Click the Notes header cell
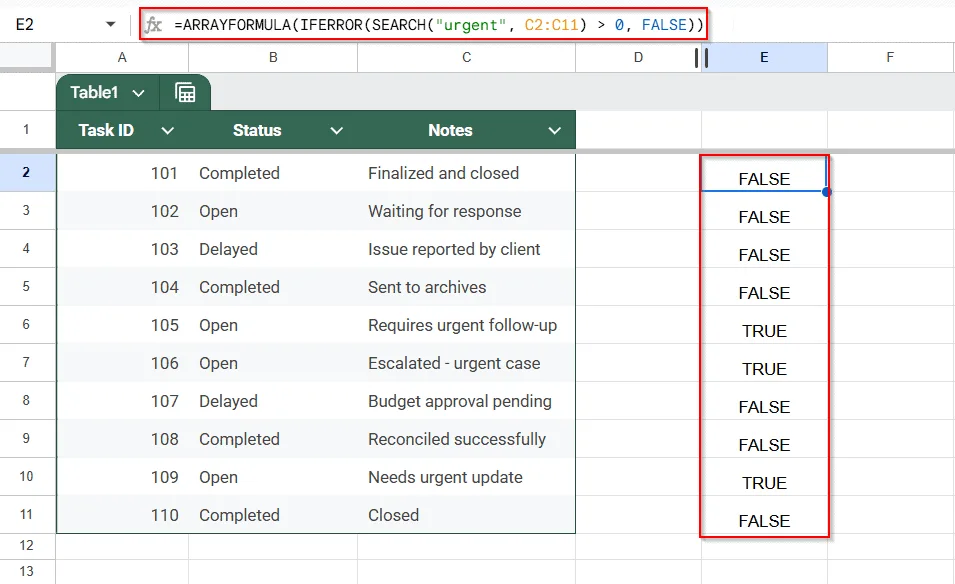Screen dimensions: 955x584 click(x=467, y=130)
